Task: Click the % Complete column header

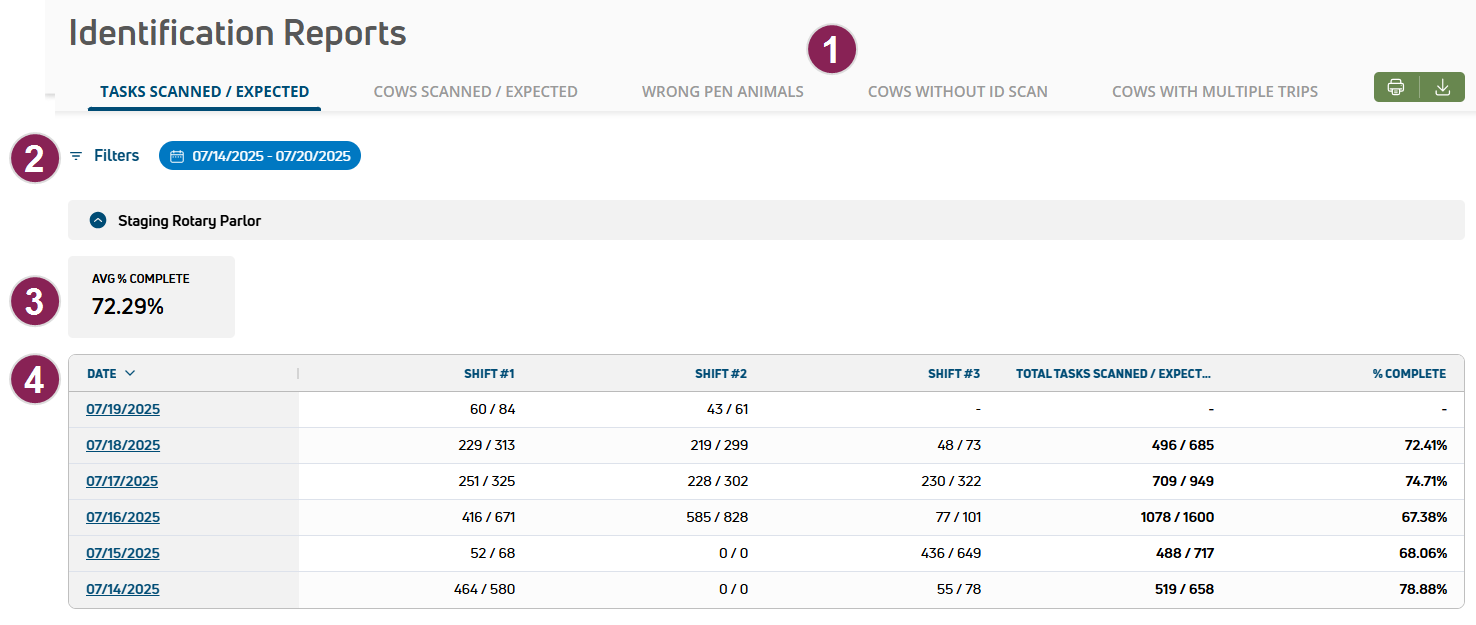Action: (x=1408, y=373)
